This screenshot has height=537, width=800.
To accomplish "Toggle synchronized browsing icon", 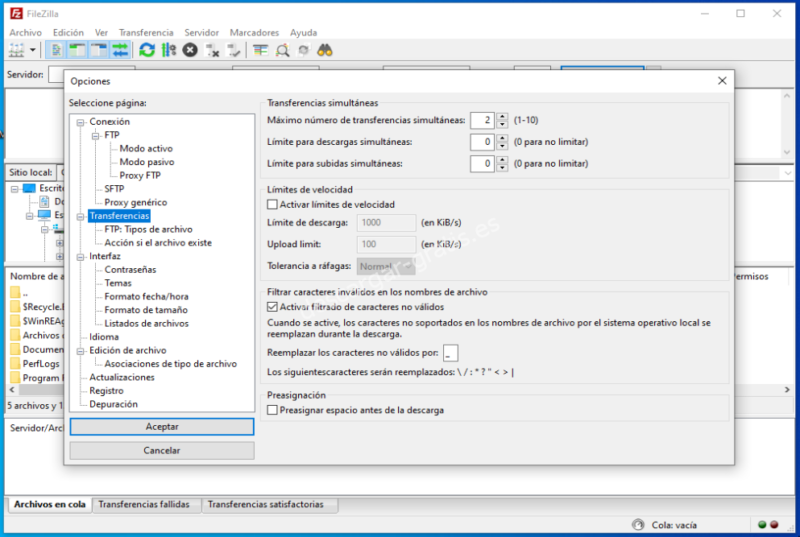I will click(x=304, y=50).
